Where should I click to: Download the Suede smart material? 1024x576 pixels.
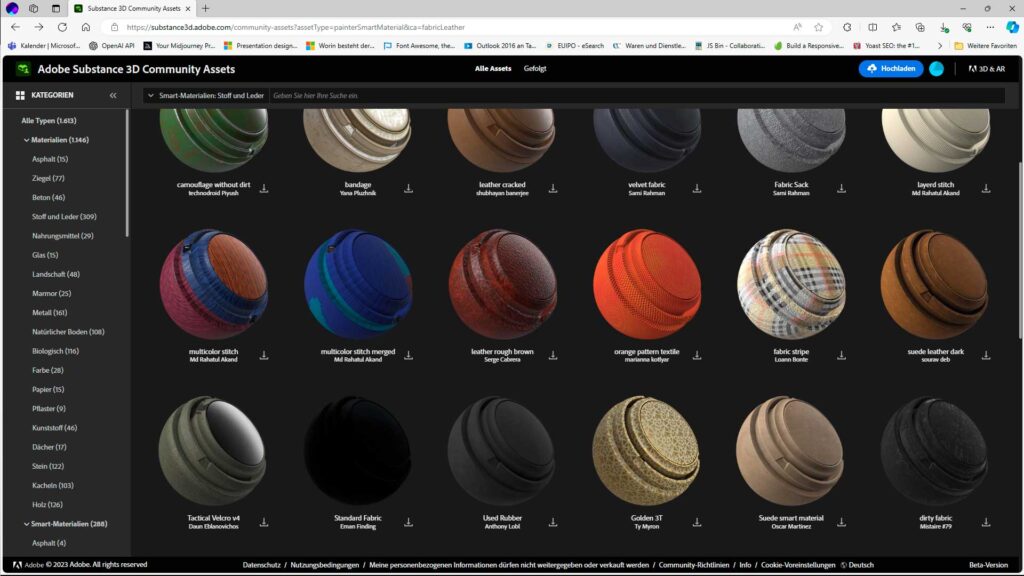coord(841,522)
